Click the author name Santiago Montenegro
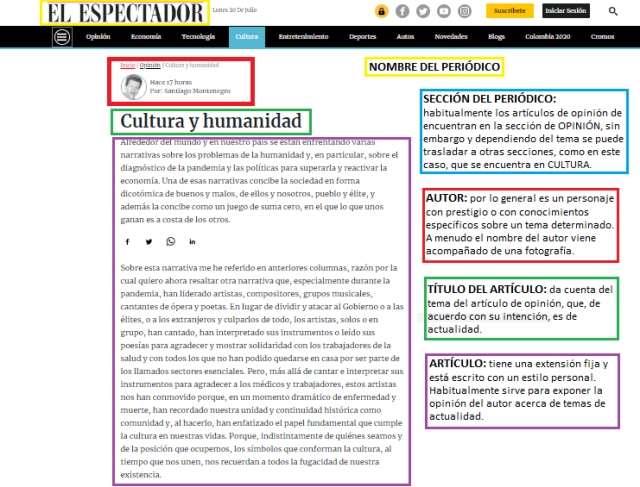640x487 pixels. (197, 91)
